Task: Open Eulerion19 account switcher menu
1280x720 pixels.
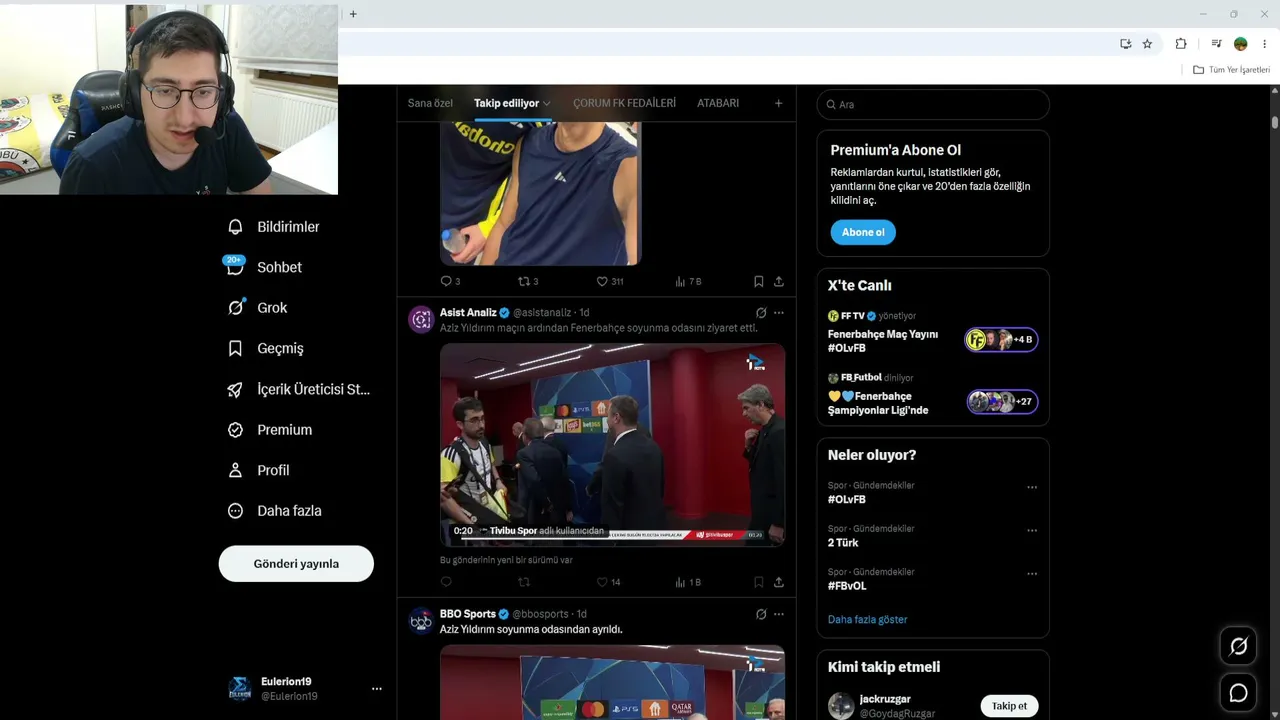Action: coord(377,689)
